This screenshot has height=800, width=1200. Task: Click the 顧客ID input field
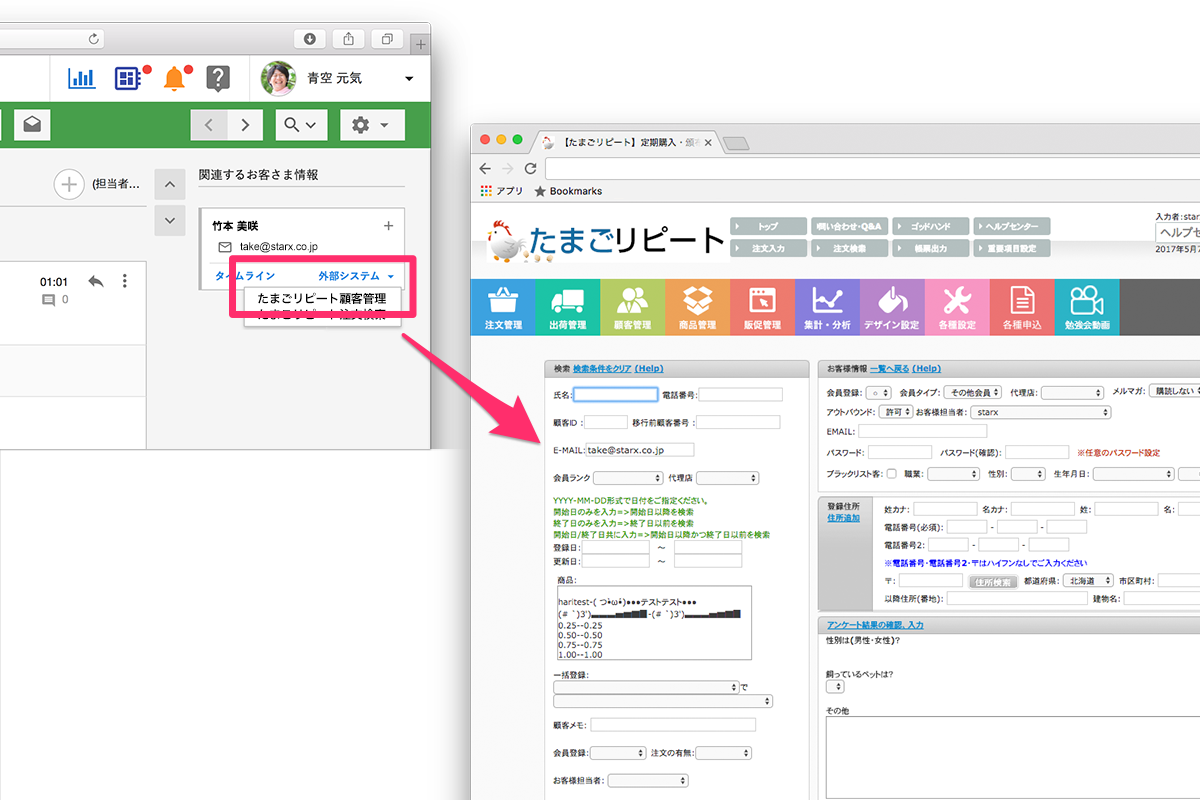point(605,422)
